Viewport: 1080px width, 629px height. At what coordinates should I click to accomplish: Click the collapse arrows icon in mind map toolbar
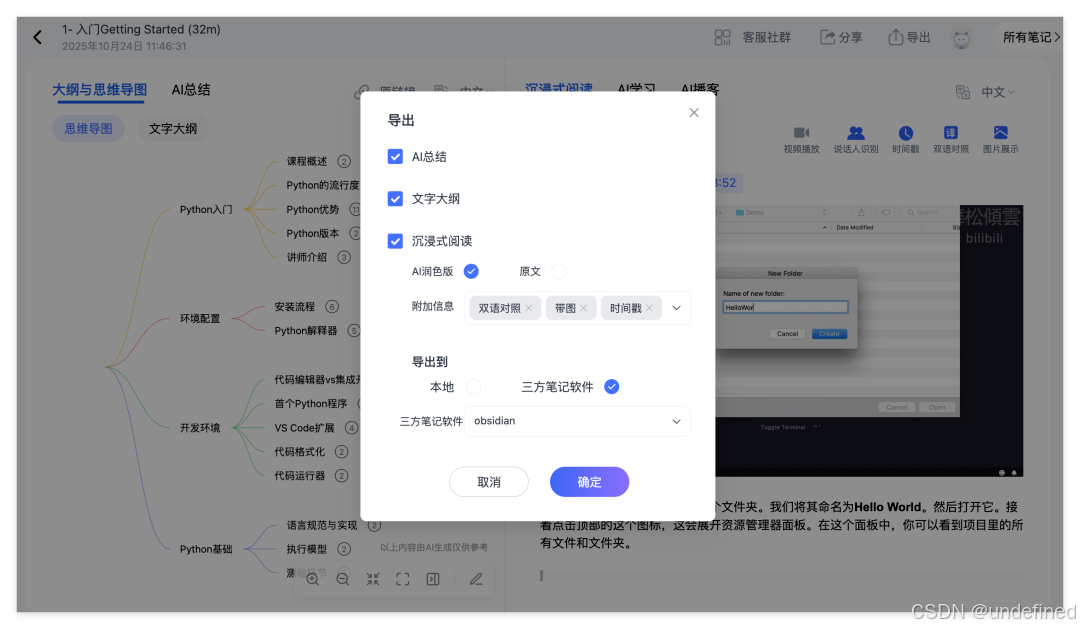coord(373,579)
